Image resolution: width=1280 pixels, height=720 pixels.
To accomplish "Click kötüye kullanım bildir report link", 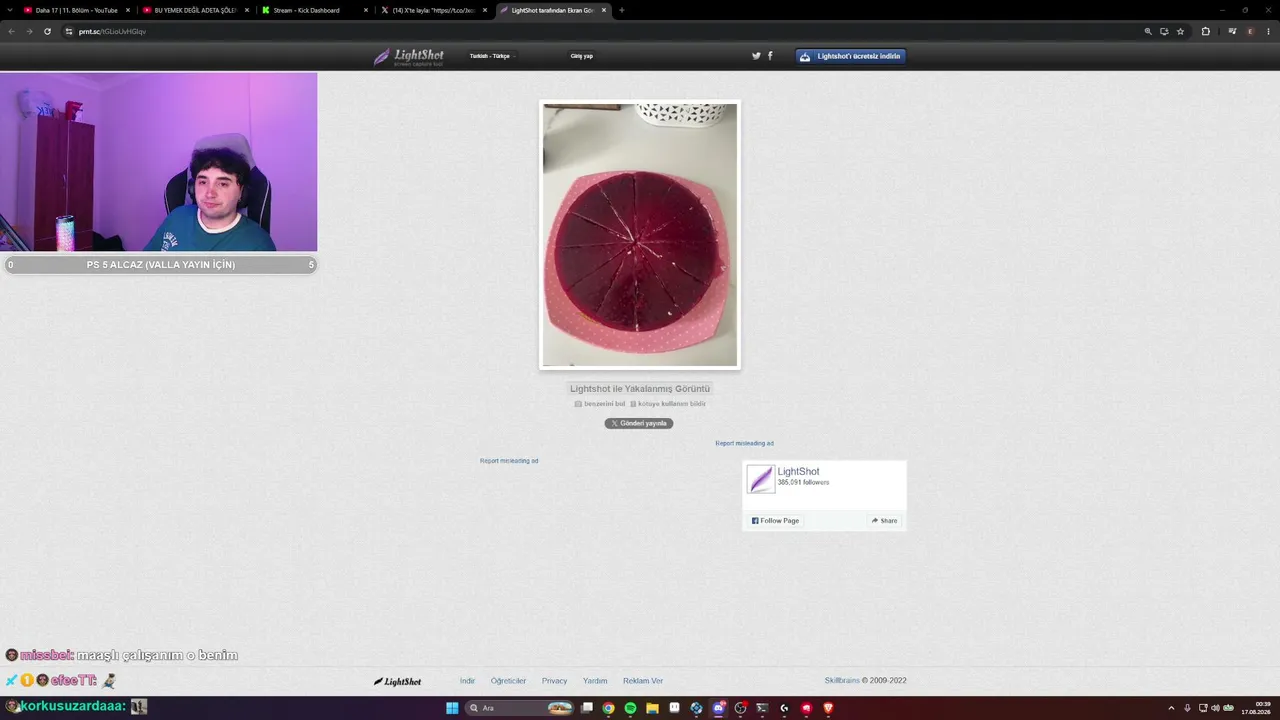I will (x=668, y=404).
